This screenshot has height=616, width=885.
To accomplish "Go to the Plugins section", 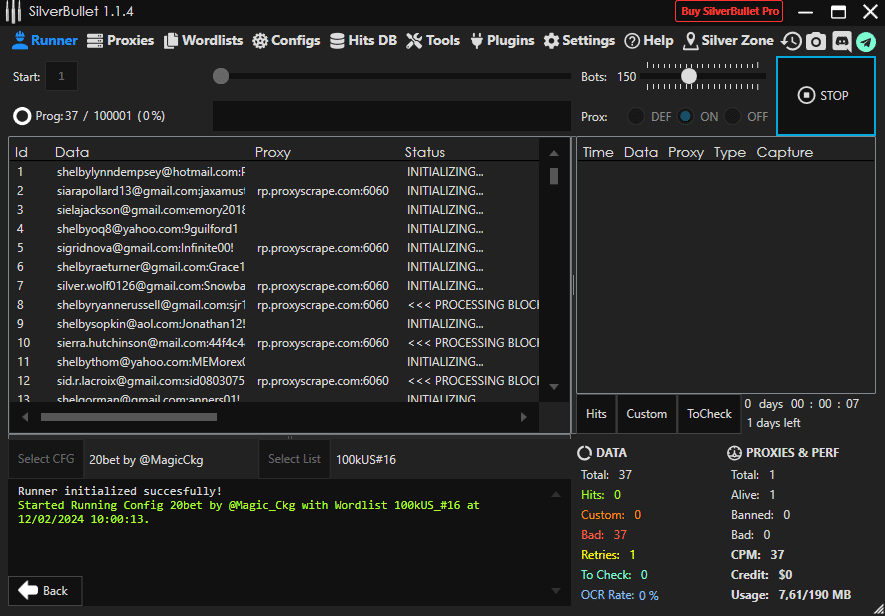I will coord(502,41).
